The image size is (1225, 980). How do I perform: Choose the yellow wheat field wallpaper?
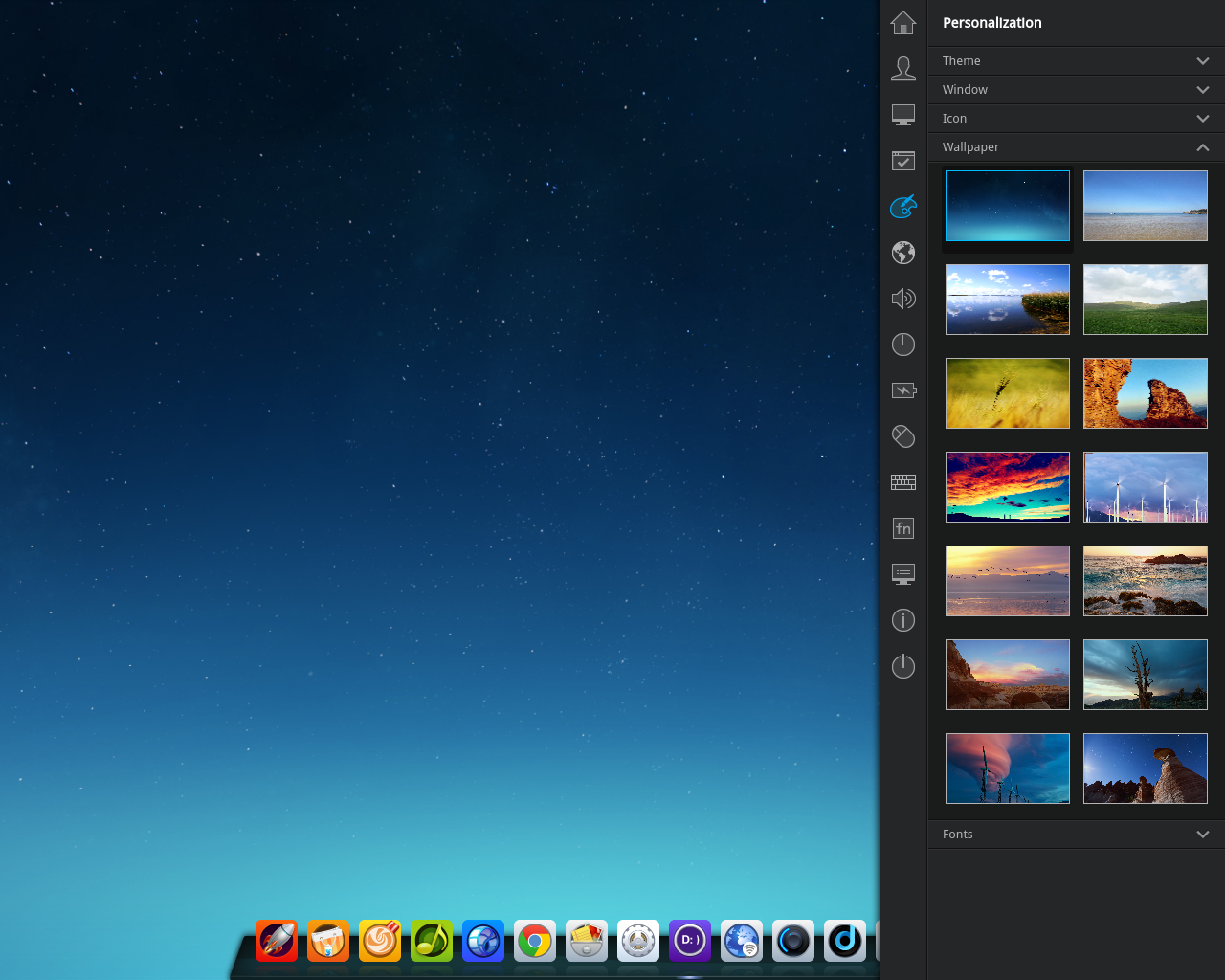click(x=1008, y=393)
